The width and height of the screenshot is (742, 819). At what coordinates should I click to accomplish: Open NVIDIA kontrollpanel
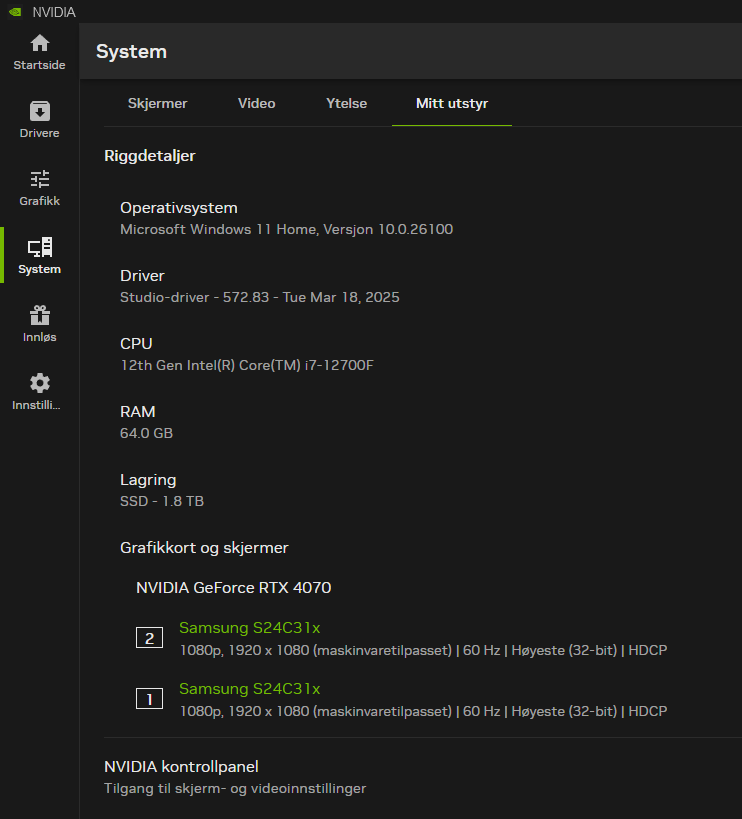click(x=181, y=767)
